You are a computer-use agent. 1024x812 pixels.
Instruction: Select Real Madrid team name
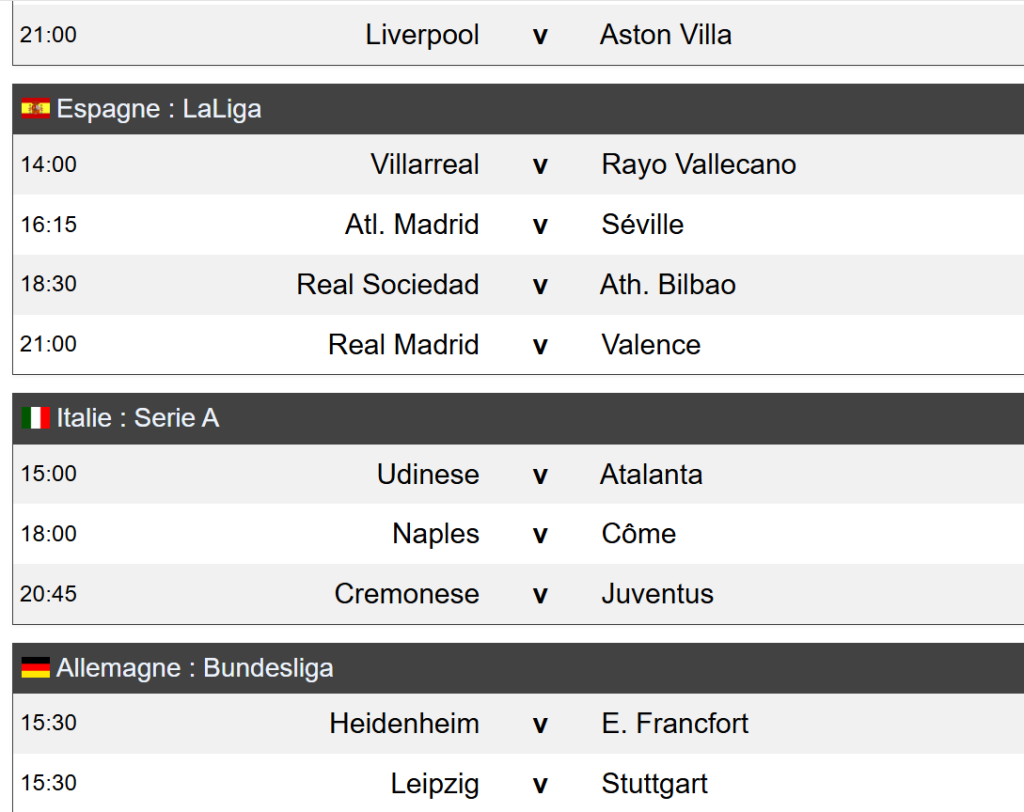(x=403, y=345)
